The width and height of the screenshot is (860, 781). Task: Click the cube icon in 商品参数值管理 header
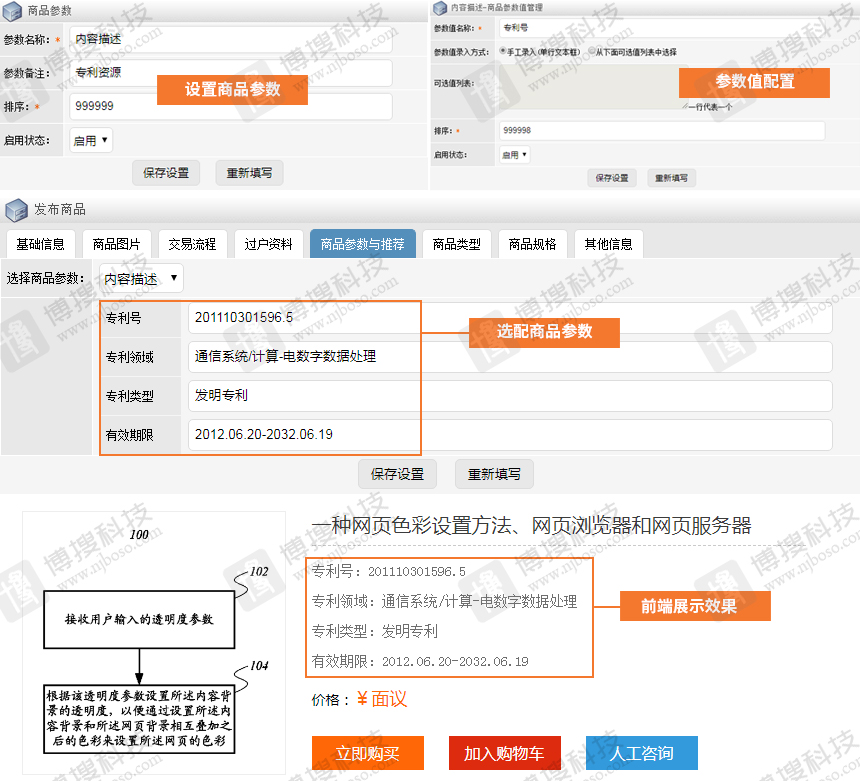tap(439, 8)
